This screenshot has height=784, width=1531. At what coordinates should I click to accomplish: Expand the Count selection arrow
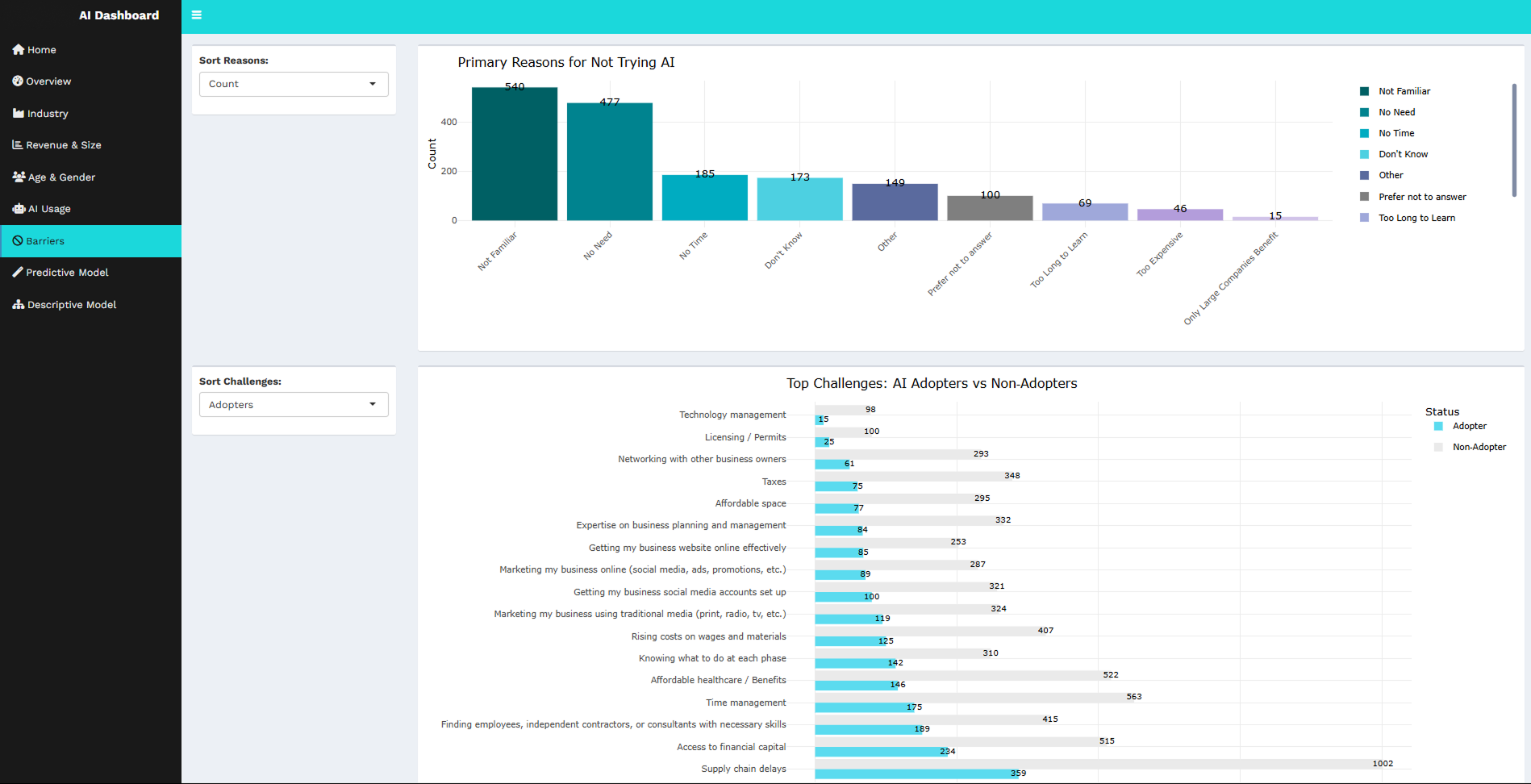click(x=372, y=84)
